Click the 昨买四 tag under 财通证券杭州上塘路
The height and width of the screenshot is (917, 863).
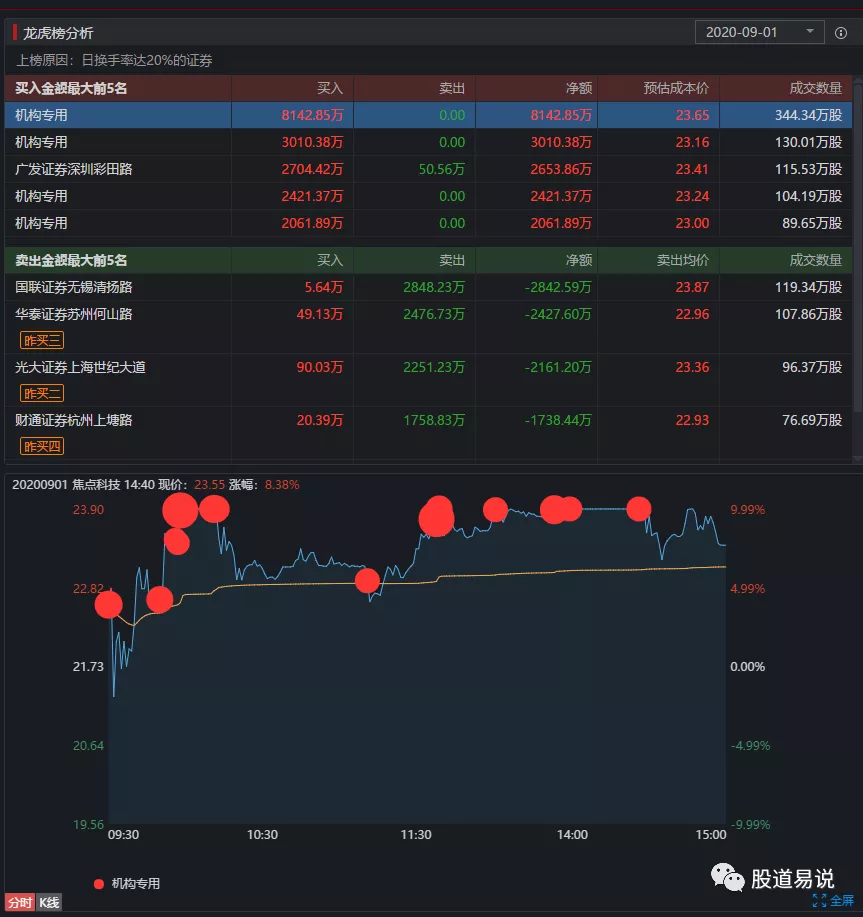coord(42,446)
